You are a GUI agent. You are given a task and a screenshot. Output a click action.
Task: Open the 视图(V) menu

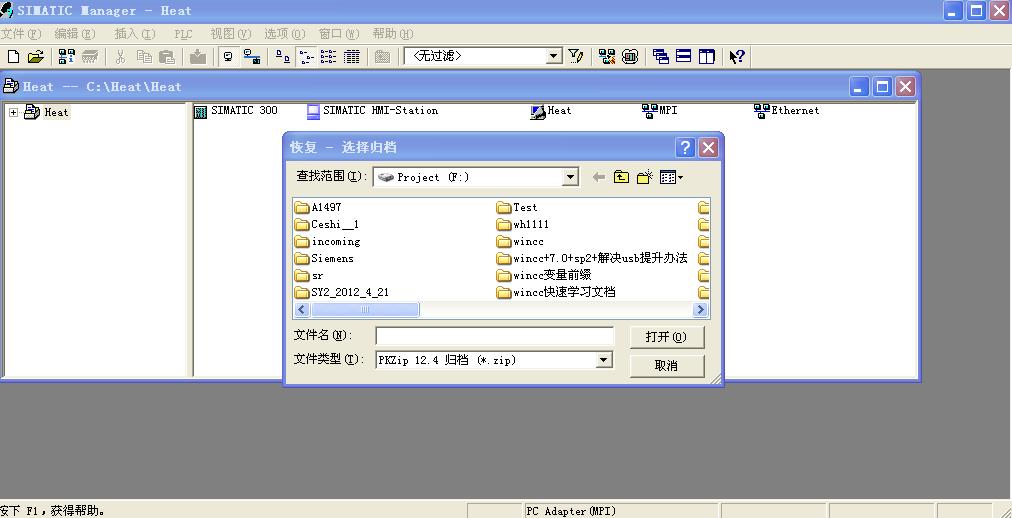230,34
